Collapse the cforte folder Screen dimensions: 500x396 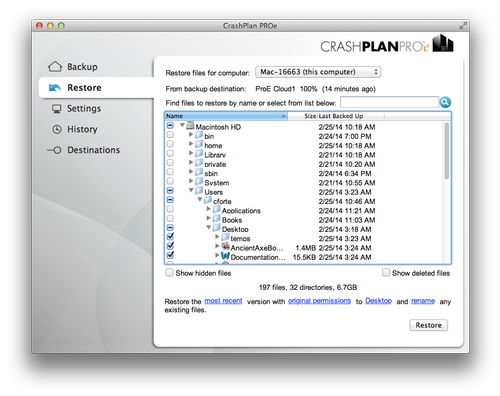[200, 200]
